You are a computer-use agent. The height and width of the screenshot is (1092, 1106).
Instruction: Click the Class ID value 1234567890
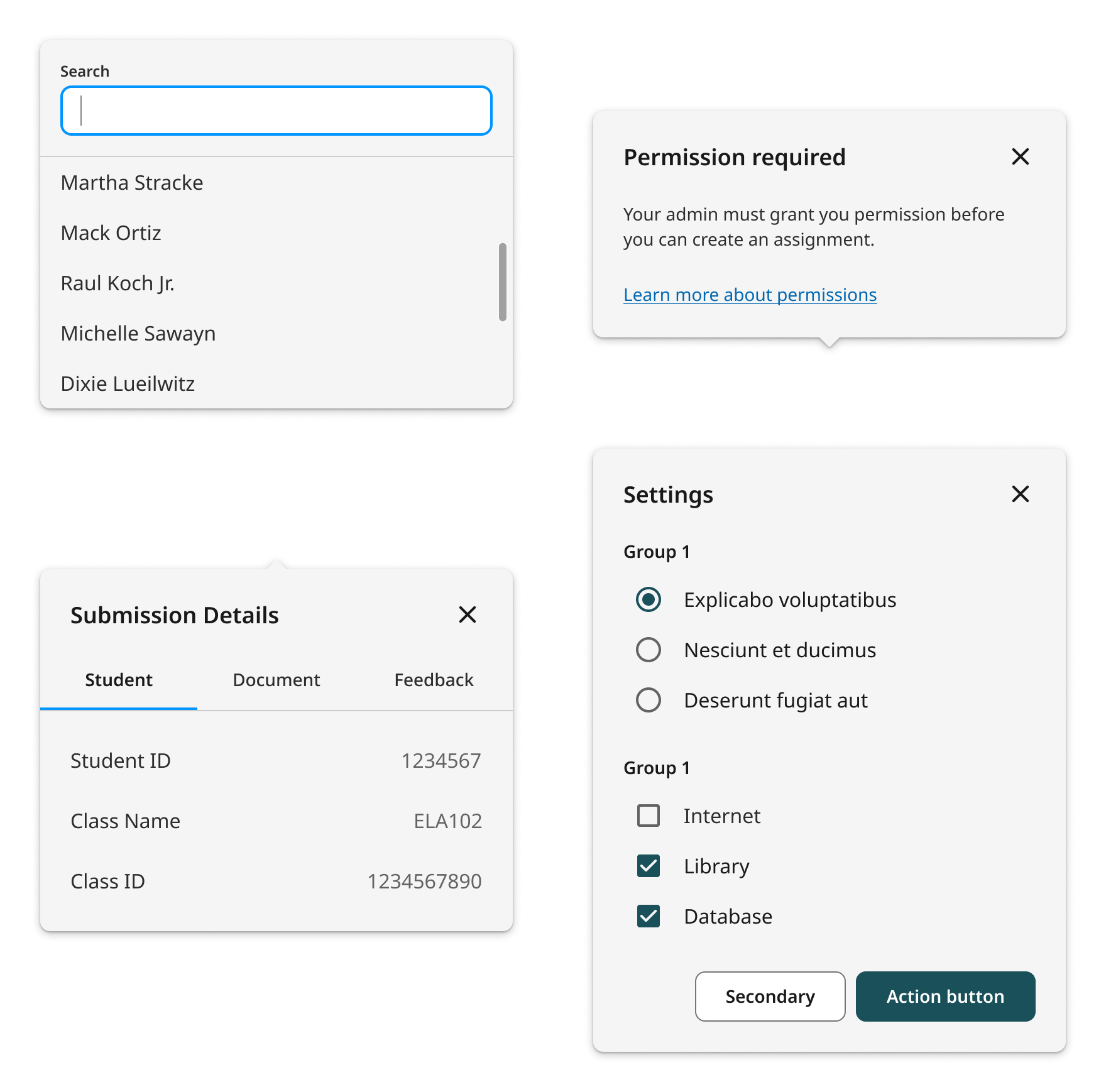tap(424, 882)
